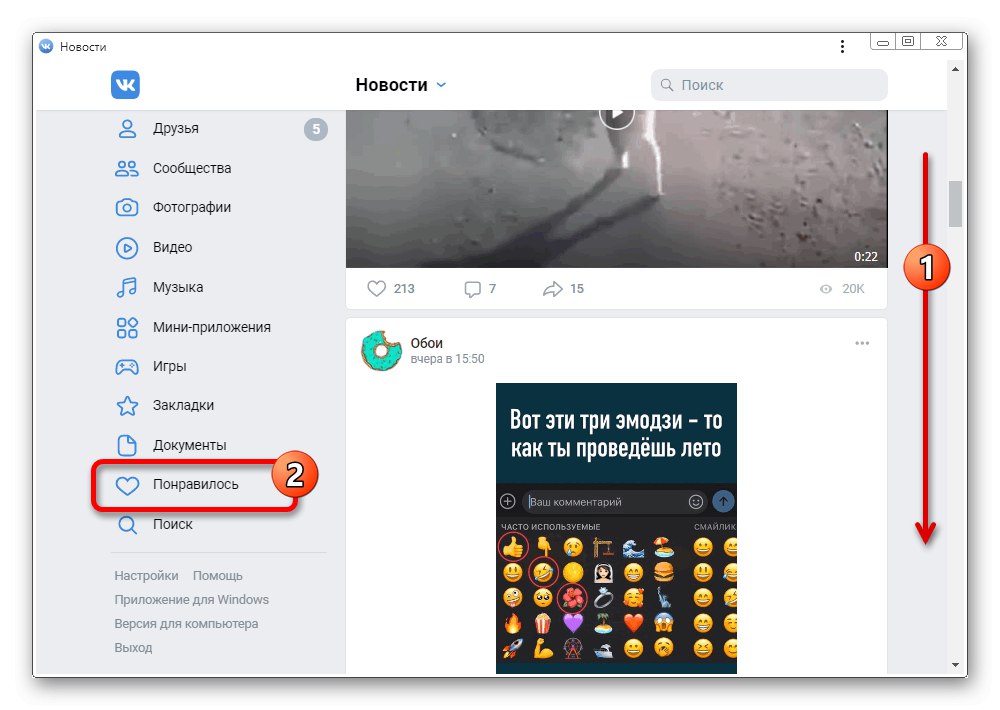Image resolution: width=1000 pixels, height=710 pixels.
Task: Click the Выход logout link
Action: coord(133,647)
